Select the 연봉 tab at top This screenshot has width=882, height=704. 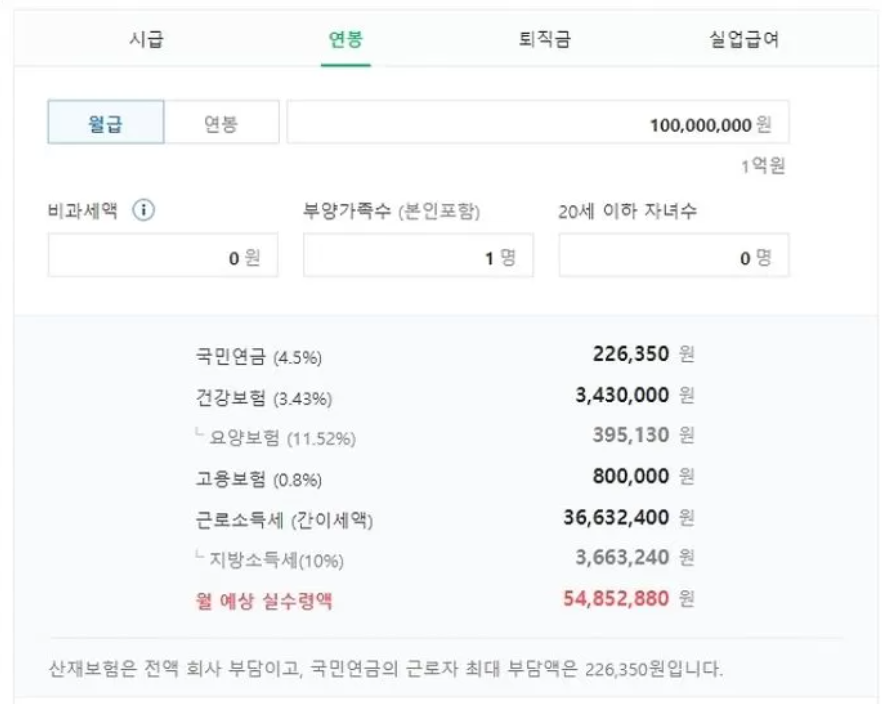pos(346,41)
